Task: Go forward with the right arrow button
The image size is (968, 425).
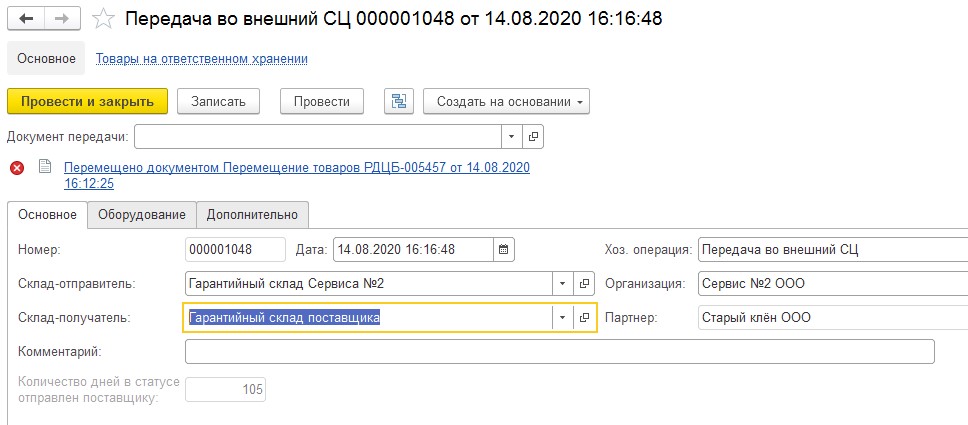Action: click(x=62, y=19)
